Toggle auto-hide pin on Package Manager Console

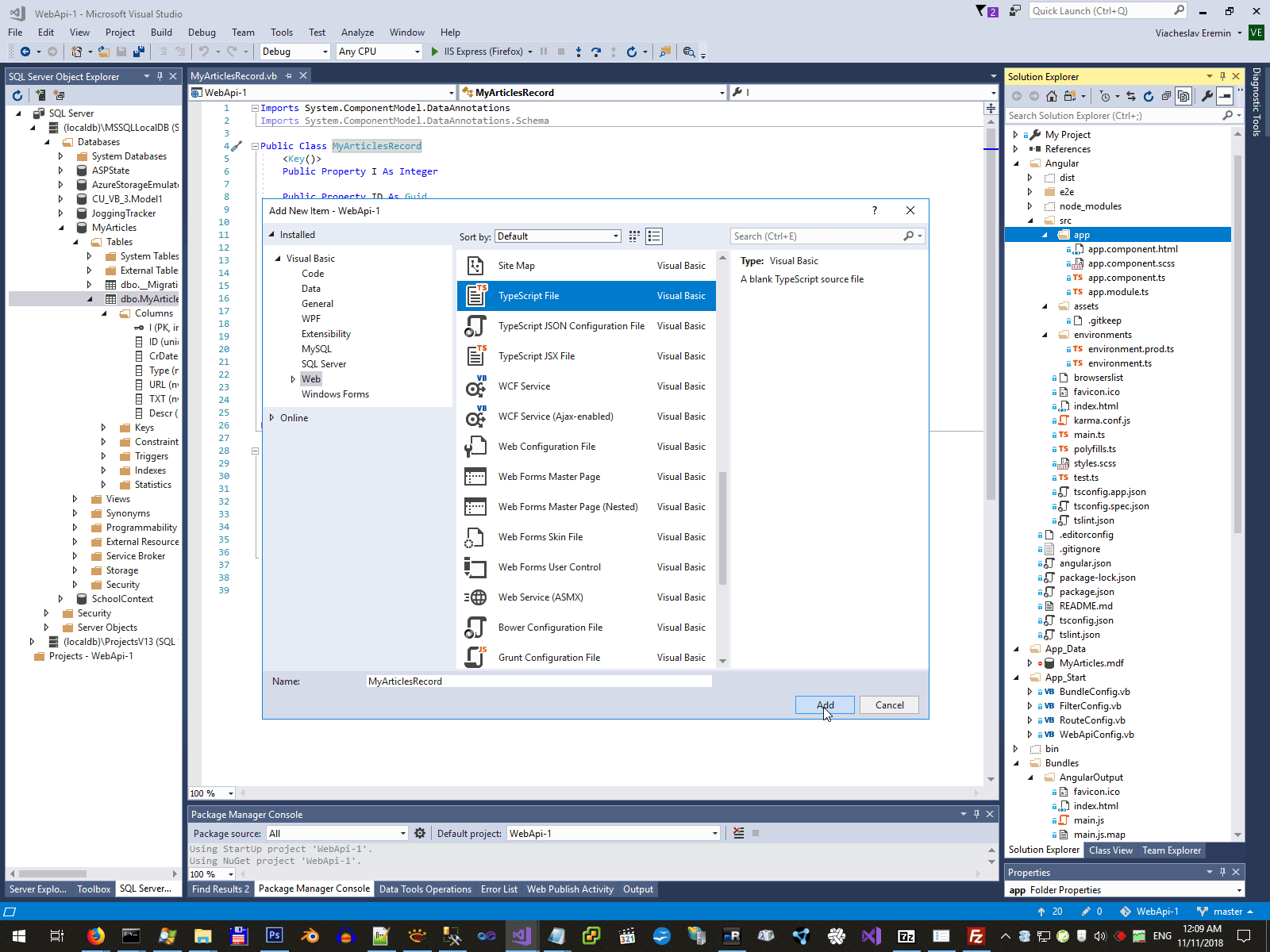coord(976,814)
